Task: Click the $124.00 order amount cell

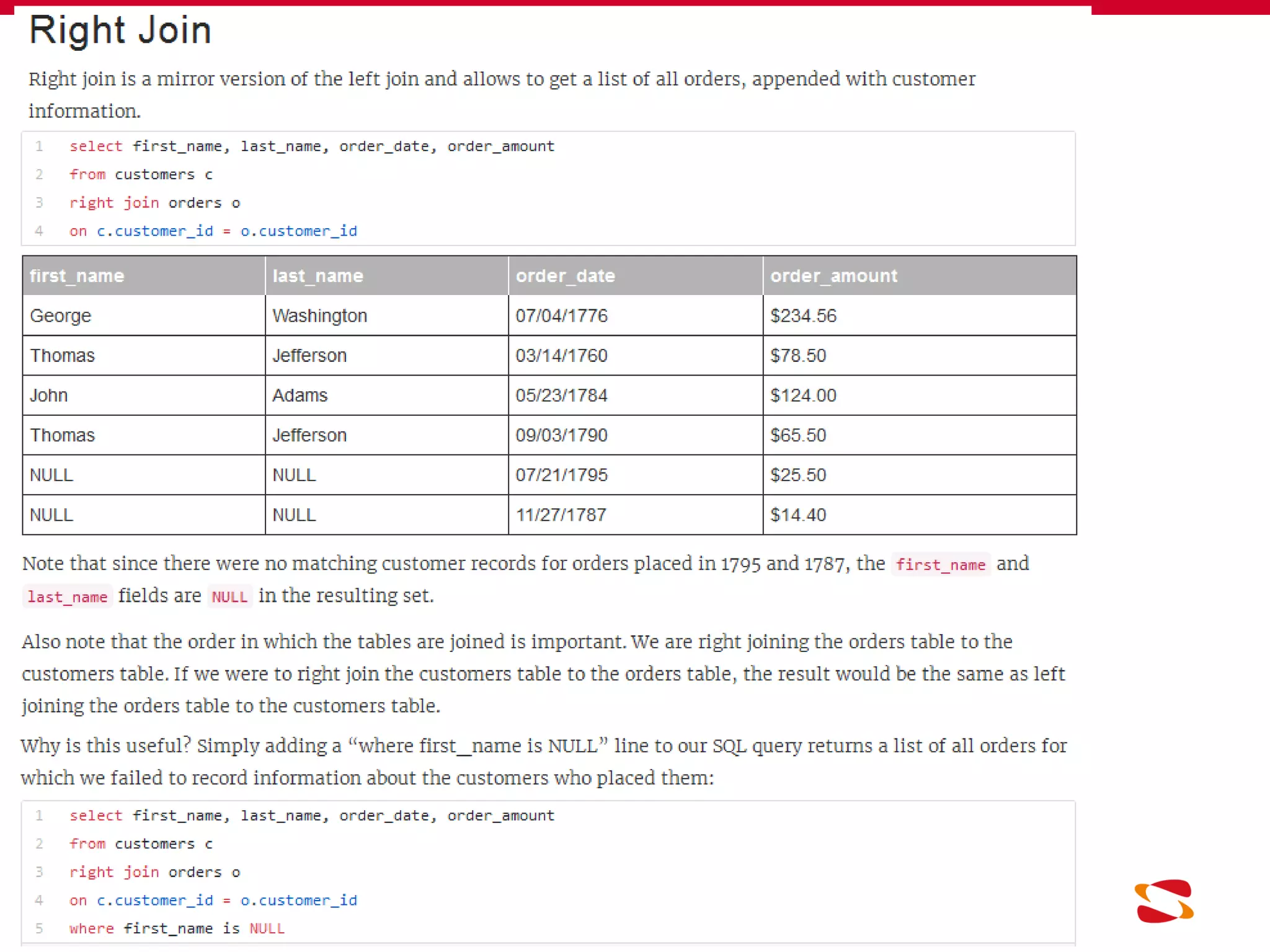Action: [x=920, y=395]
